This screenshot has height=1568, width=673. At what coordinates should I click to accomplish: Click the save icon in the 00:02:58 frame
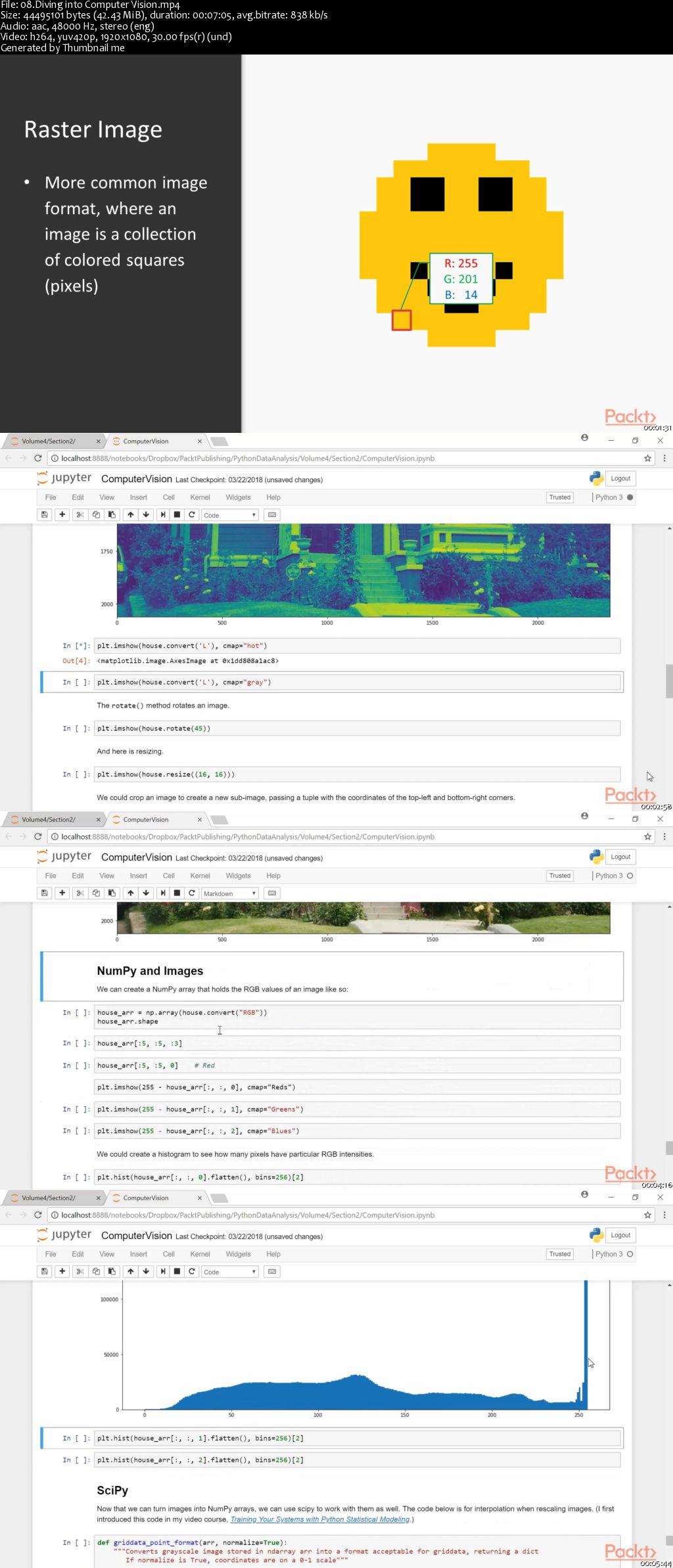[x=45, y=514]
